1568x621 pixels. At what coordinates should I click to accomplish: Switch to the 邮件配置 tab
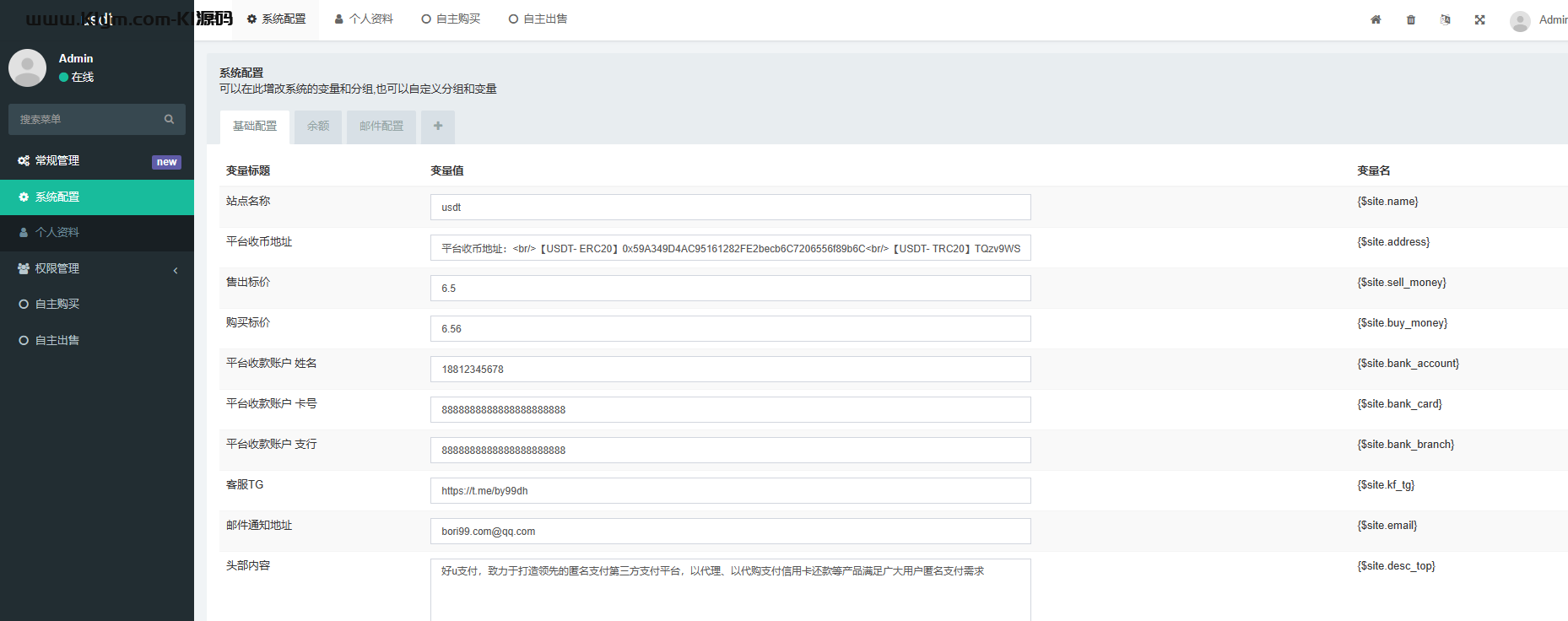click(381, 127)
